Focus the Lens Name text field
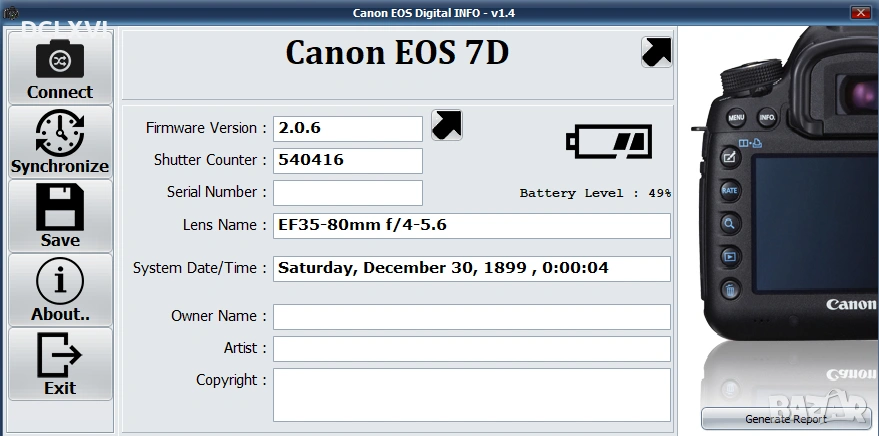The image size is (879, 436). tap(471, 226)
